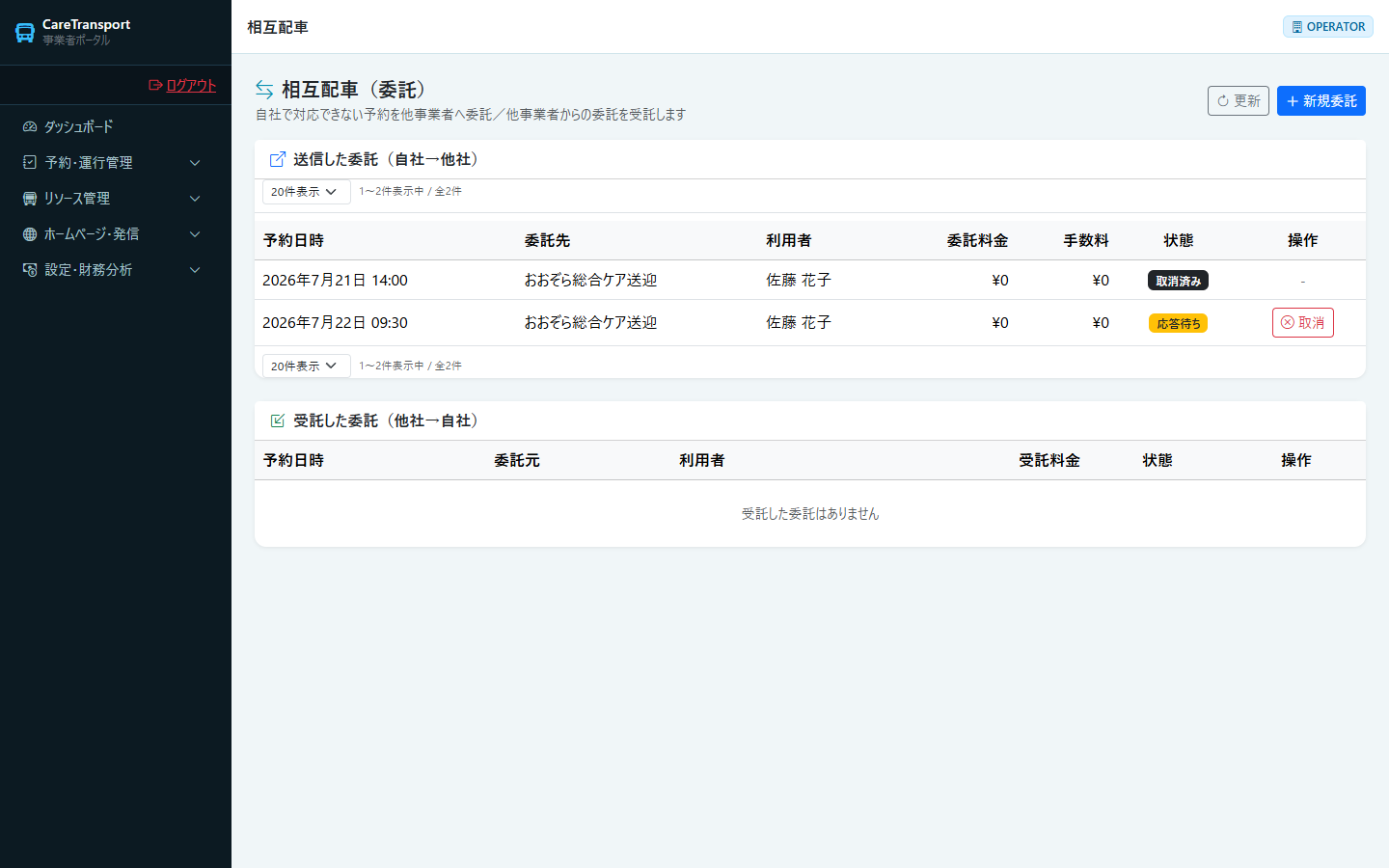Expand リソース管理 chevron
Screen dimensions: 1389x868
[195, 199]
